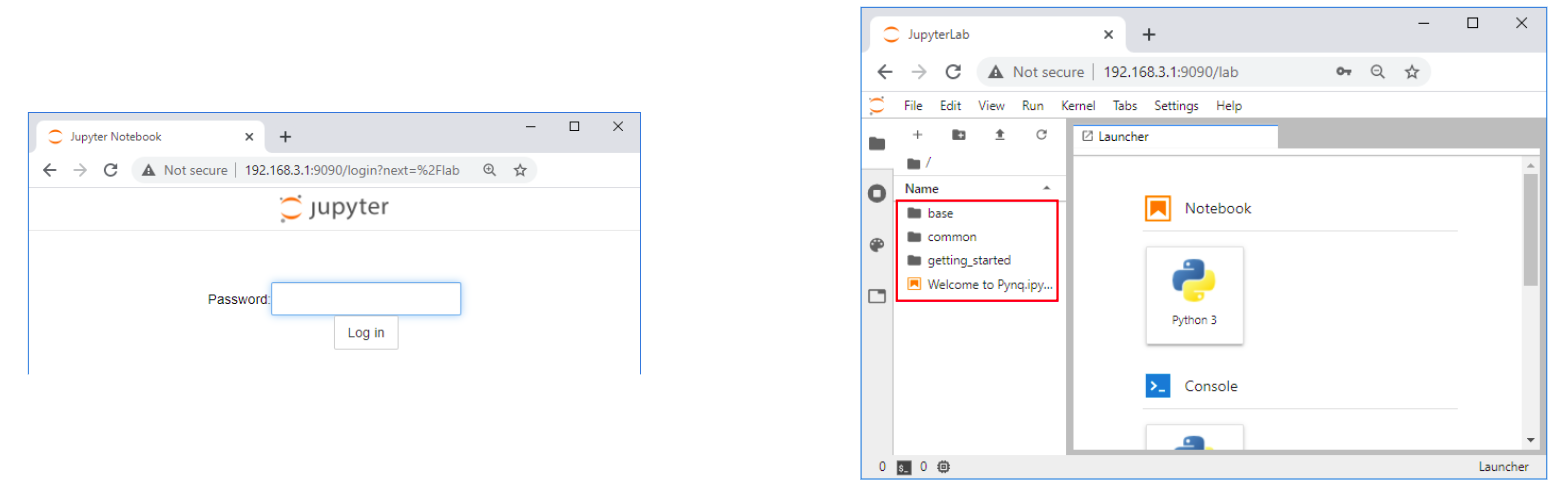Go forward in Jupyter Notebook browser window
Screen dimensions: 1561x489
pos(81,170)
